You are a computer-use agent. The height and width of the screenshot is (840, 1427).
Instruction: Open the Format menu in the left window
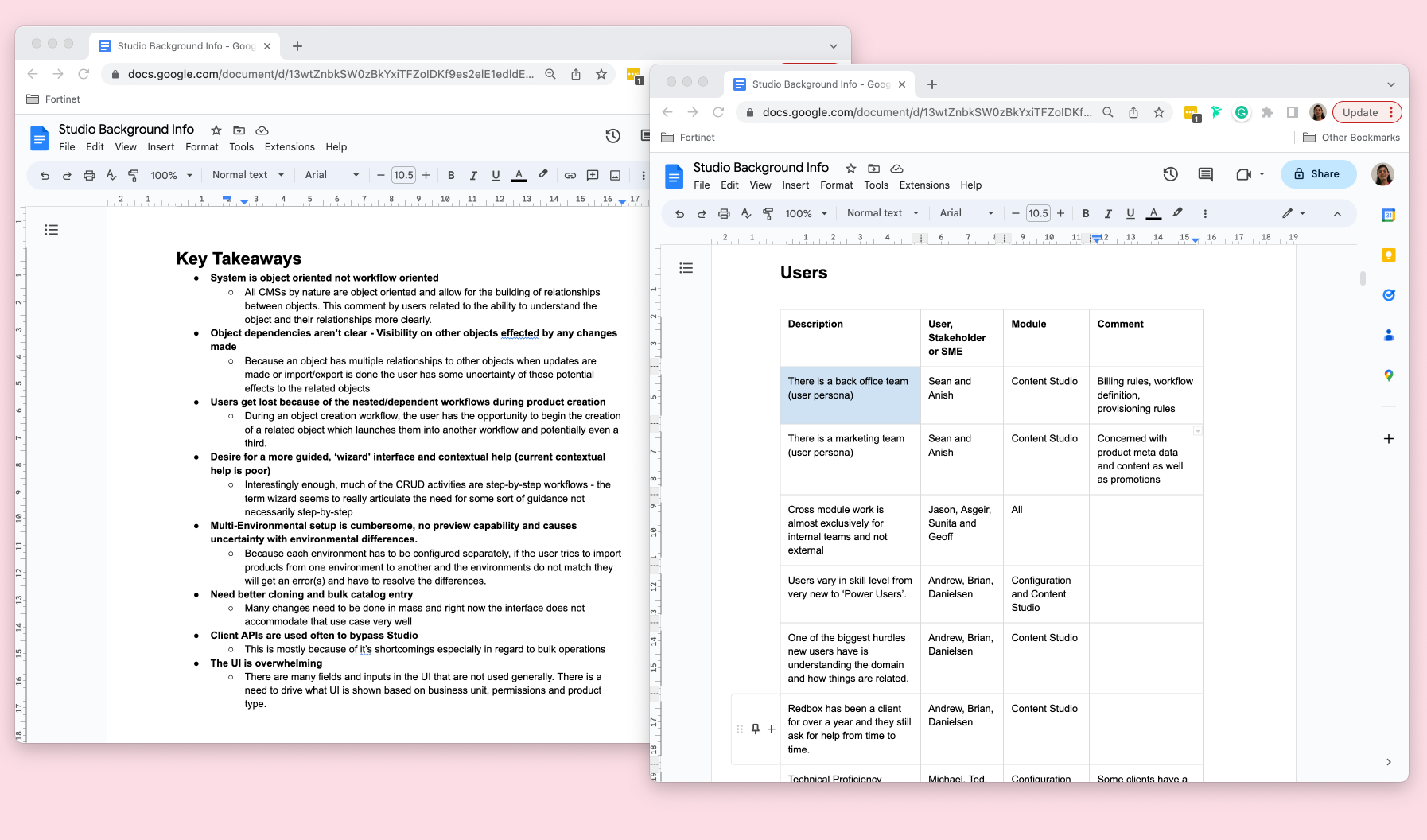[201, 147]
